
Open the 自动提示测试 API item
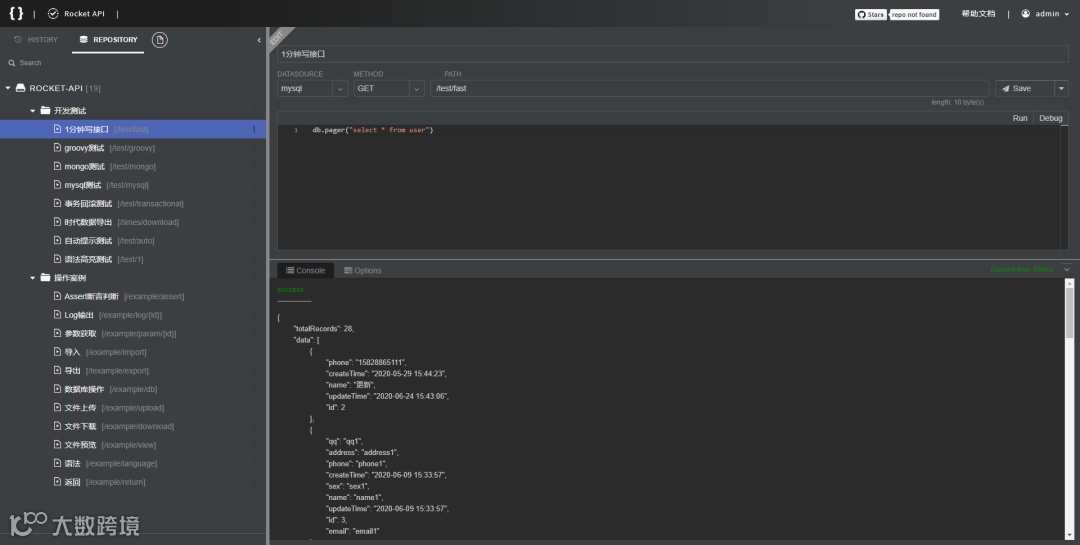point(132,240)
